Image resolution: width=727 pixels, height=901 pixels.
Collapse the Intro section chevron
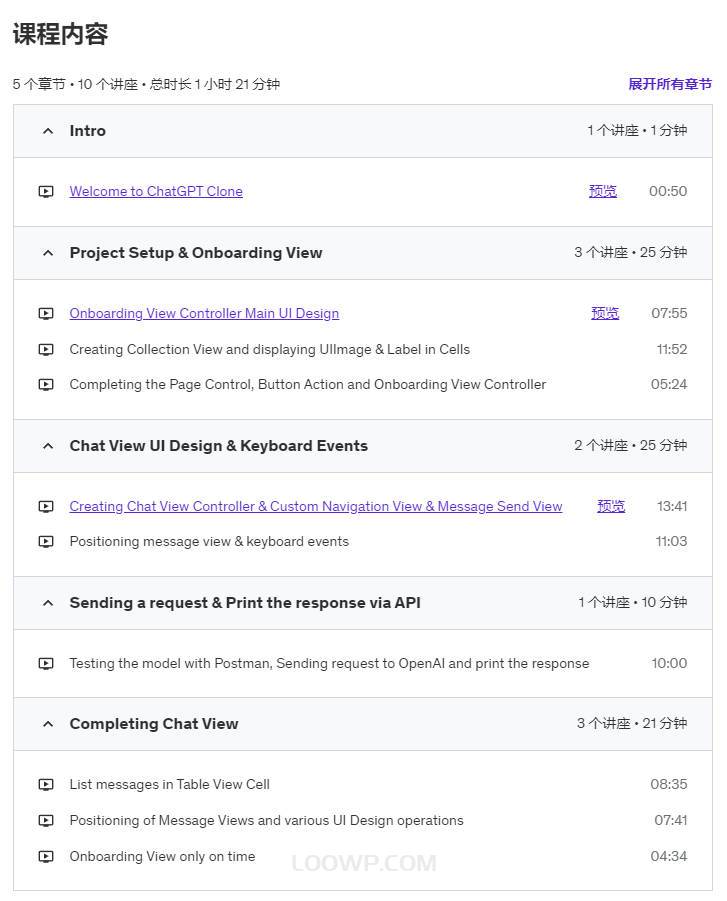tap(48, 131)
